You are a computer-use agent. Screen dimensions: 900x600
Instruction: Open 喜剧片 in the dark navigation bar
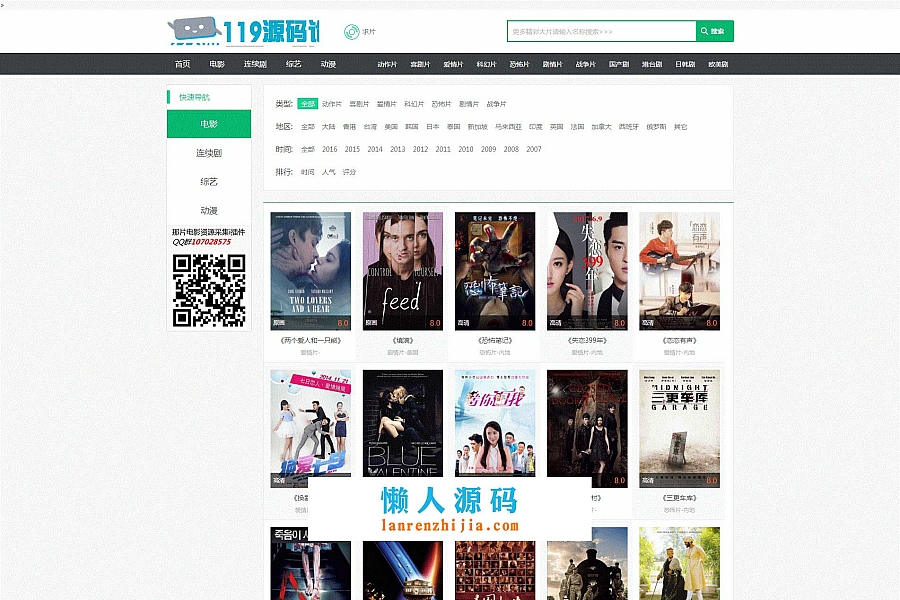(x=420, y=64)
